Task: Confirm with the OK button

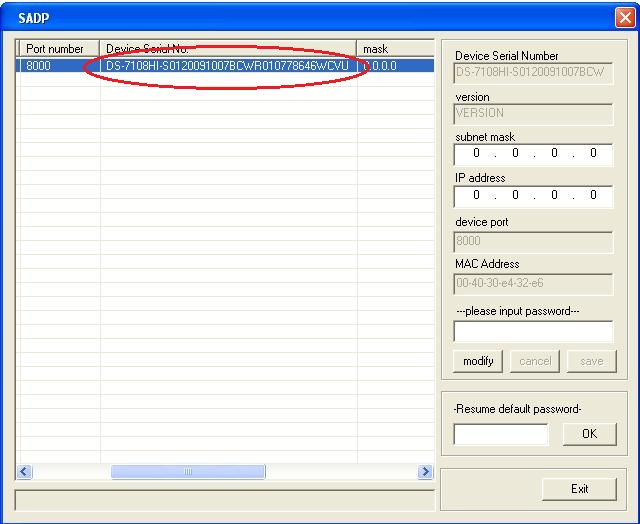Action: click(x=589, y=434)
